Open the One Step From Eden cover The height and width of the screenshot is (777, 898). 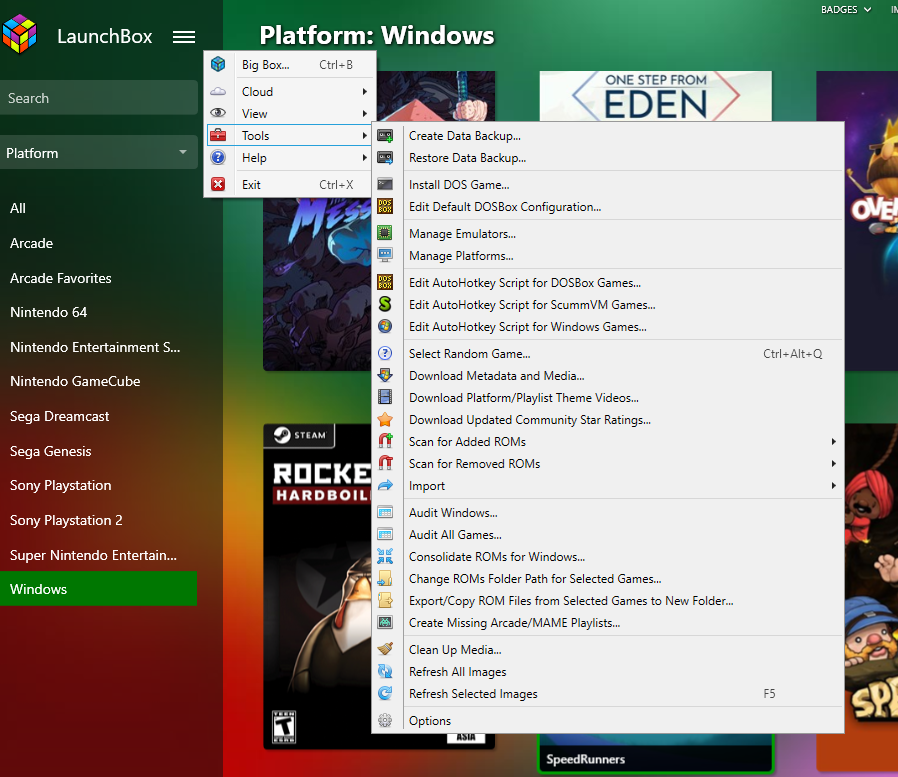(656, 96)
